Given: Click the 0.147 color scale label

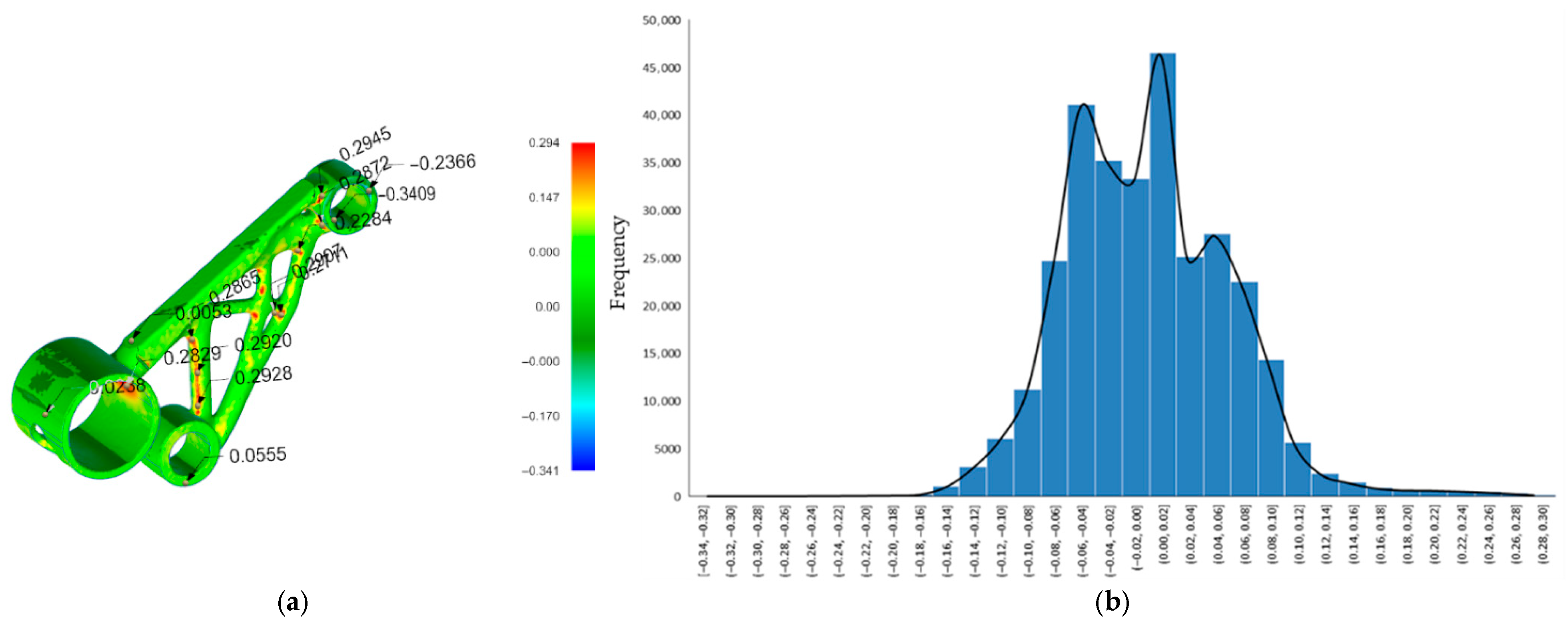Looking at the screenshot, I should (543, 197).
